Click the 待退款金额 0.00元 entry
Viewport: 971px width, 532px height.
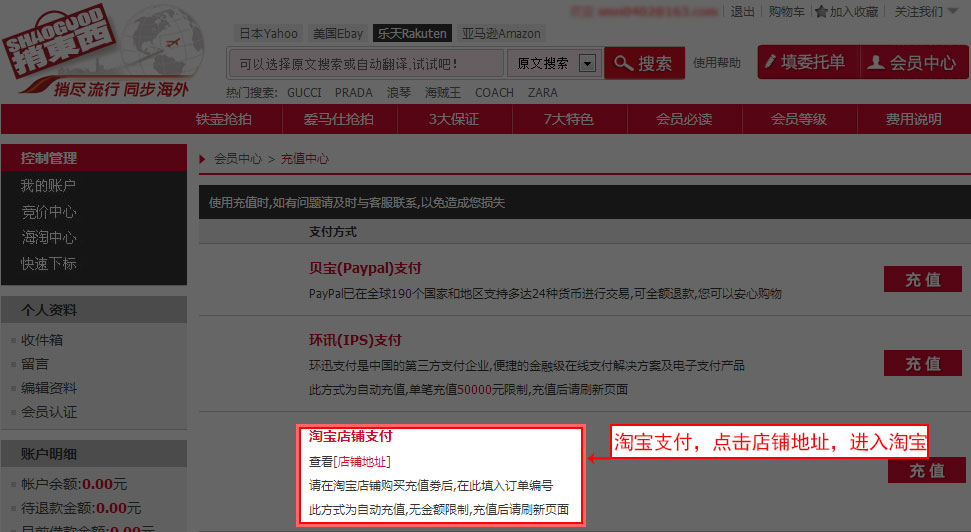[81, 508]
